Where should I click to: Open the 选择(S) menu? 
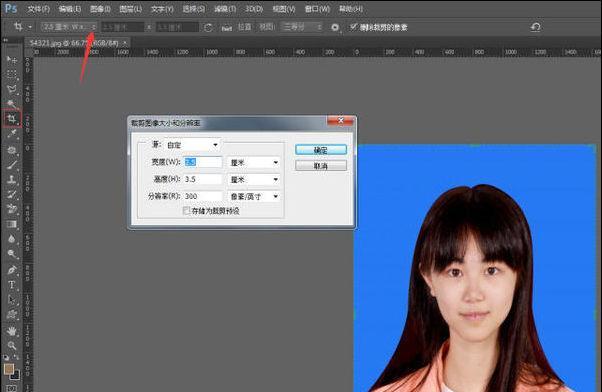point(193,9)
